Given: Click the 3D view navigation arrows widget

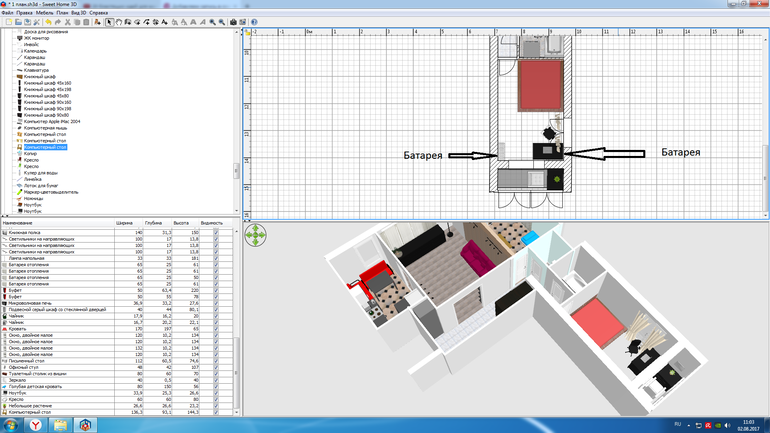Looking at the screenshot, I should 256,234.
